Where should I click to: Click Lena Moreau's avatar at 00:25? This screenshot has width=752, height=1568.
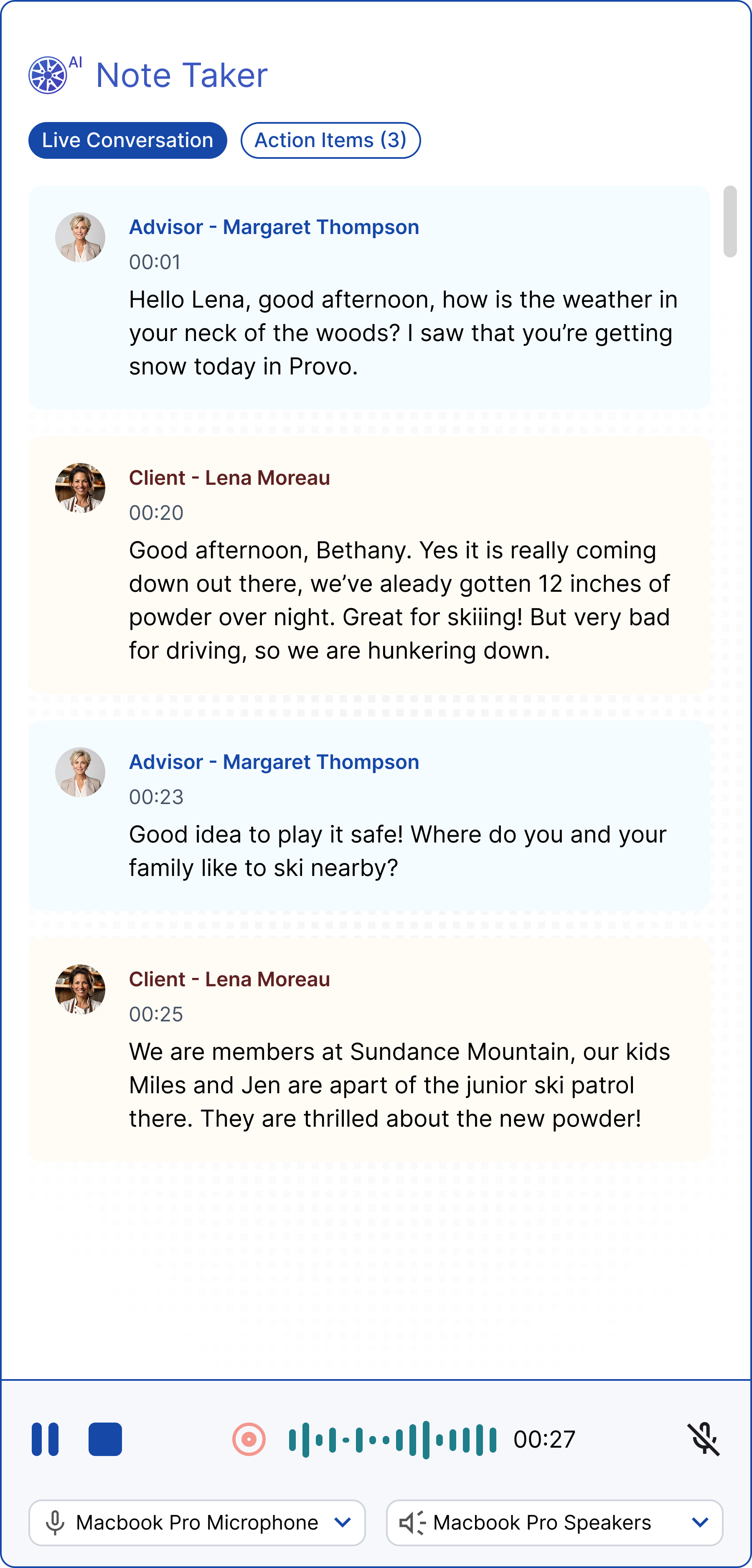click(x=80, y=990)
